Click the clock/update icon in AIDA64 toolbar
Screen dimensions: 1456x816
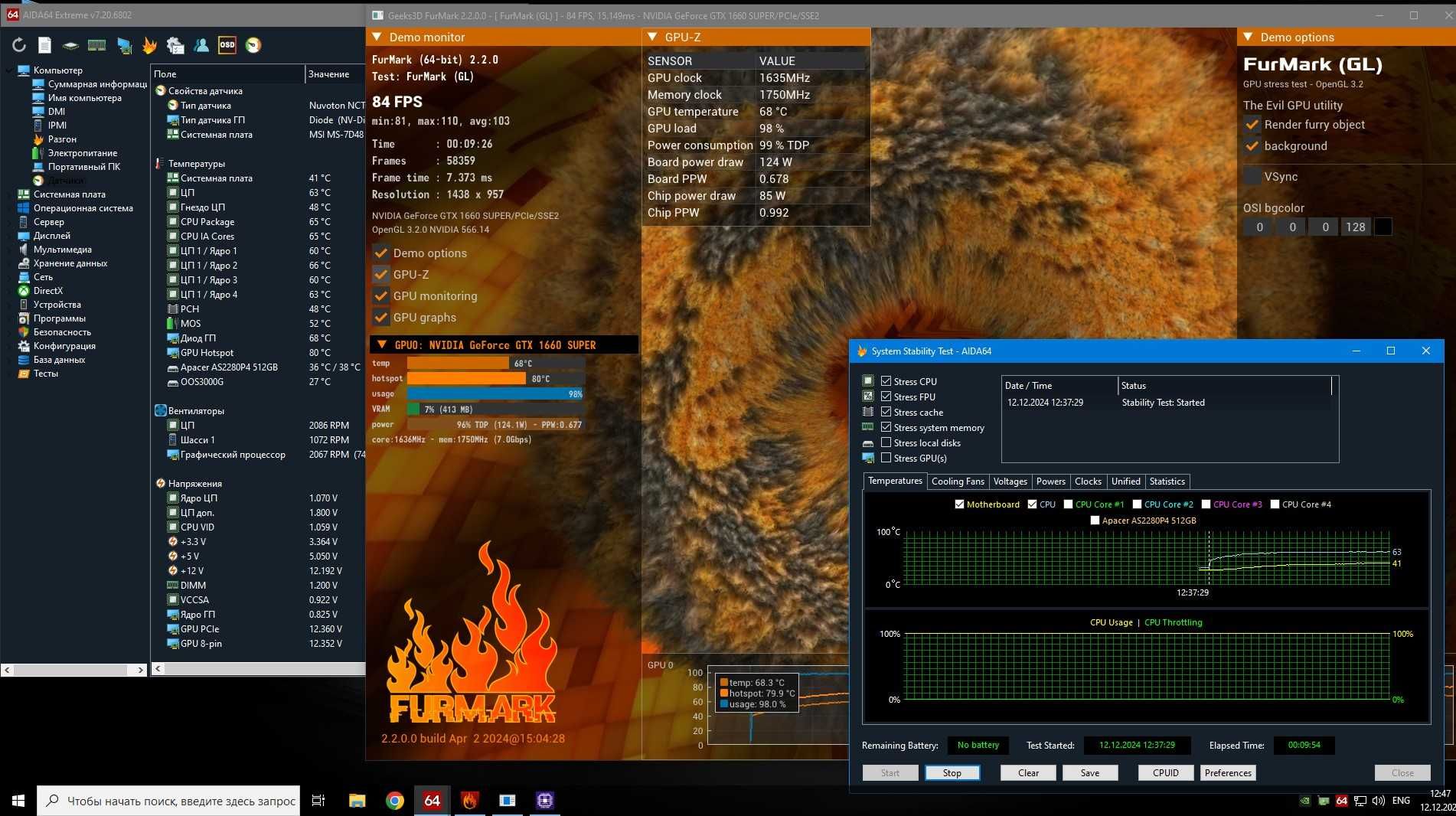click(x=253, y=45)
